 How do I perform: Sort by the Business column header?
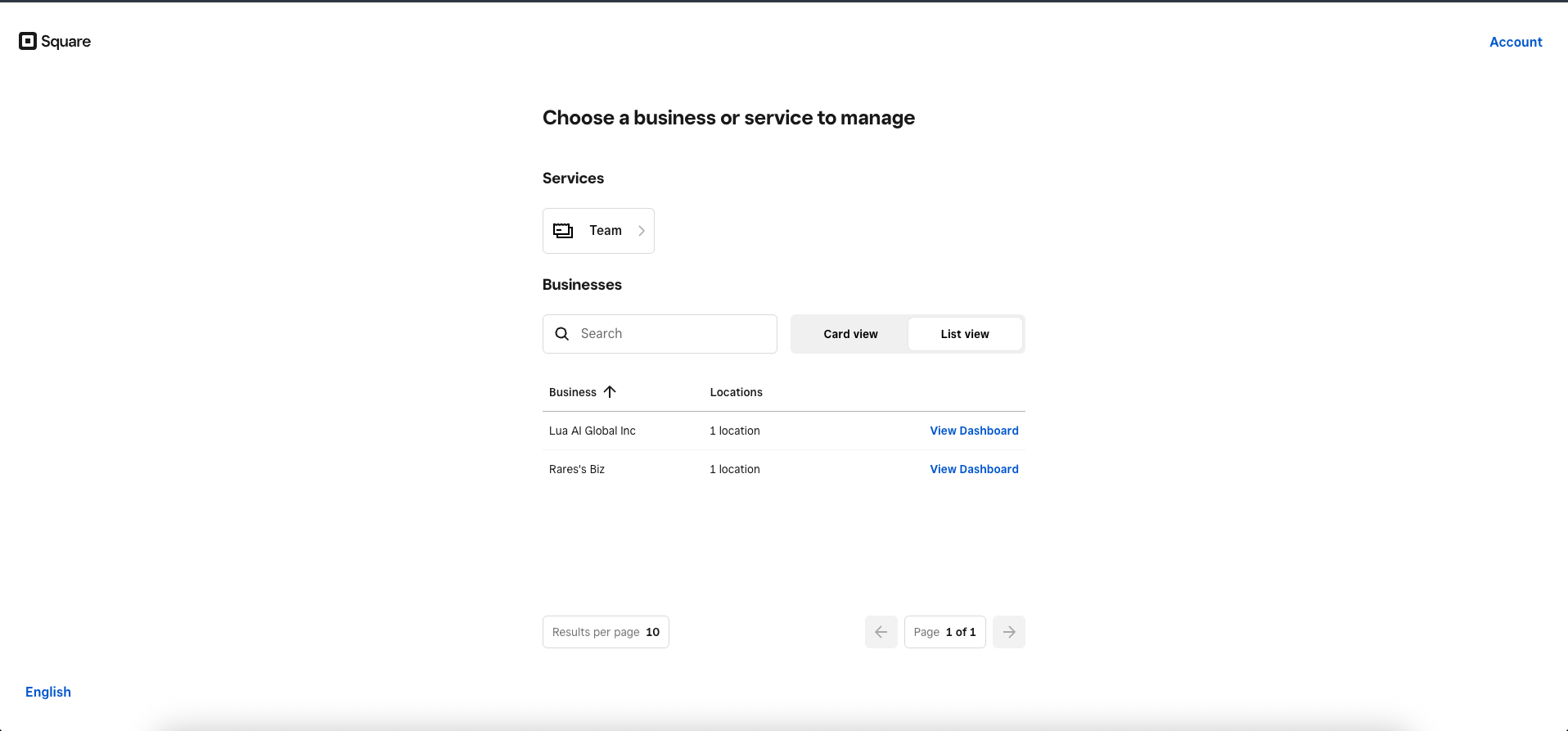573,392
